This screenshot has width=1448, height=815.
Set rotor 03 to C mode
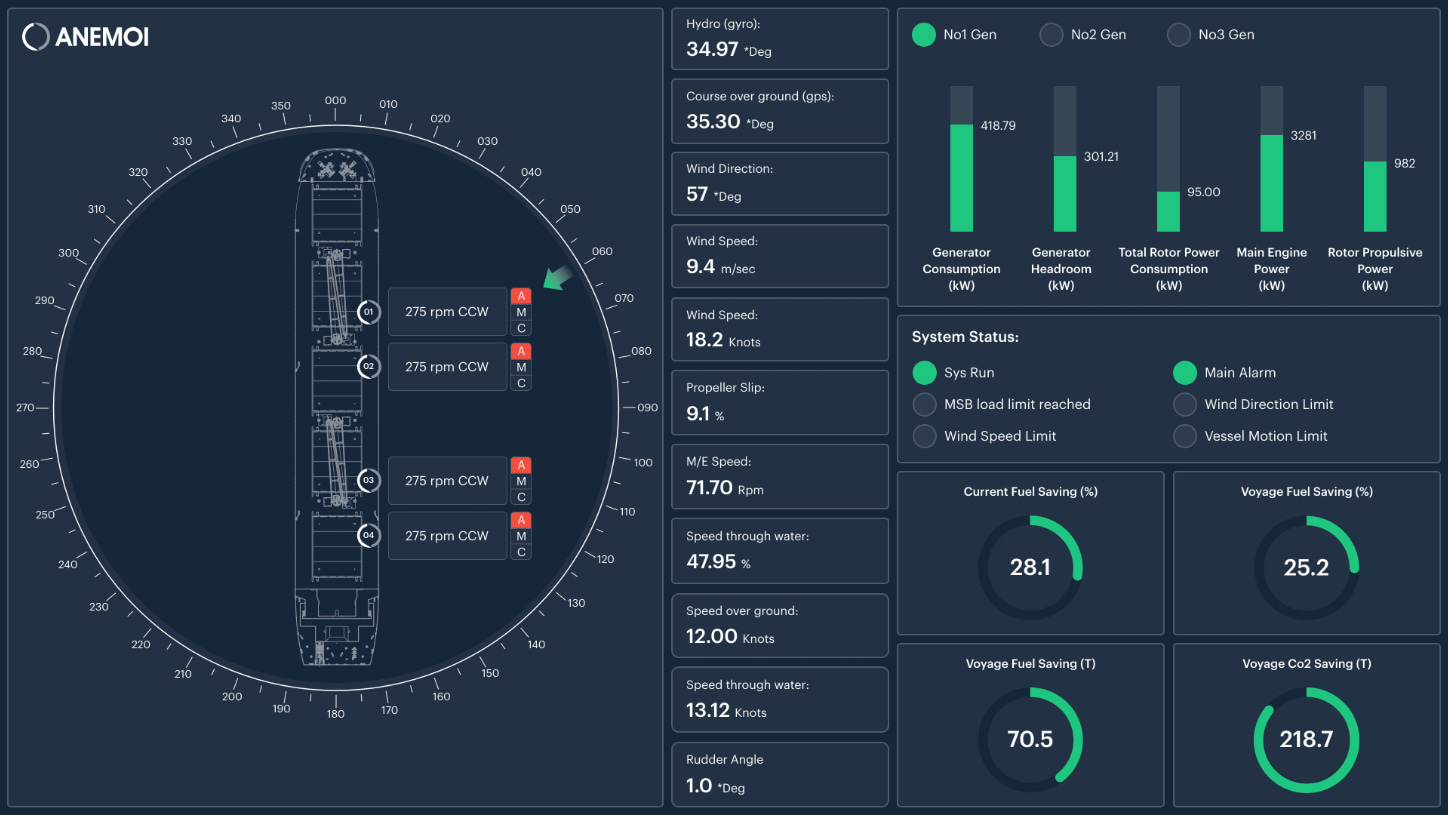[x=521, y=497]
